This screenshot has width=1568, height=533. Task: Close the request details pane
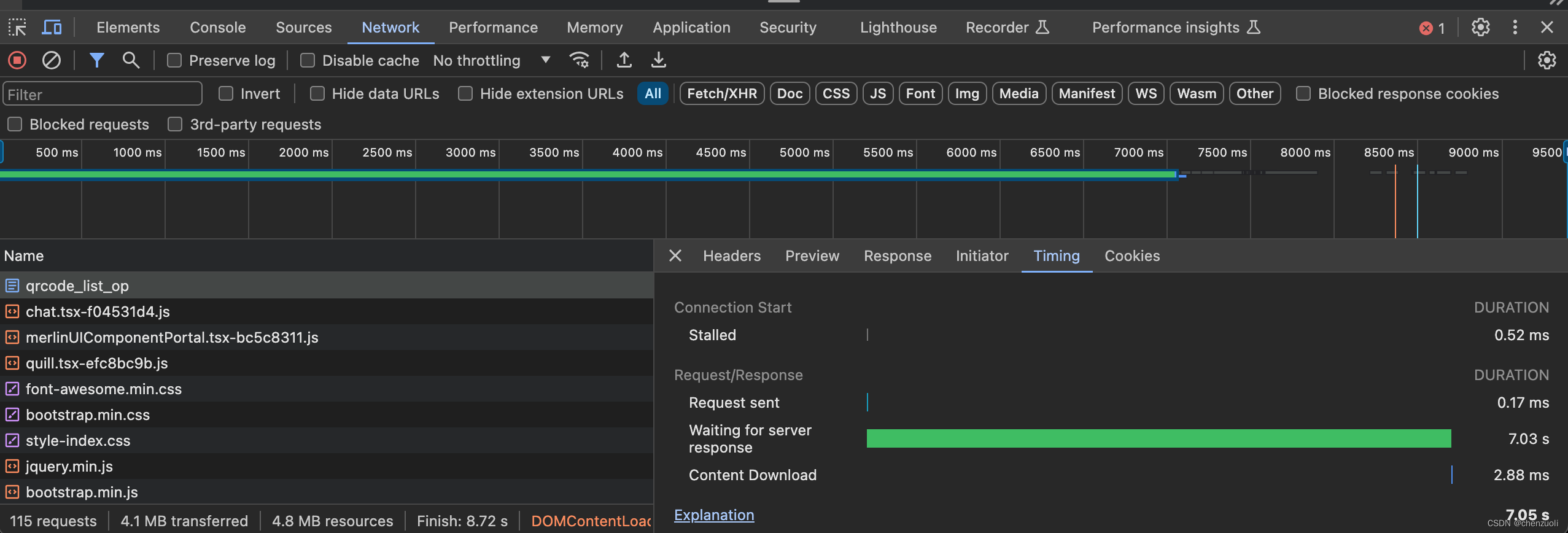click(x=675, y=255)
